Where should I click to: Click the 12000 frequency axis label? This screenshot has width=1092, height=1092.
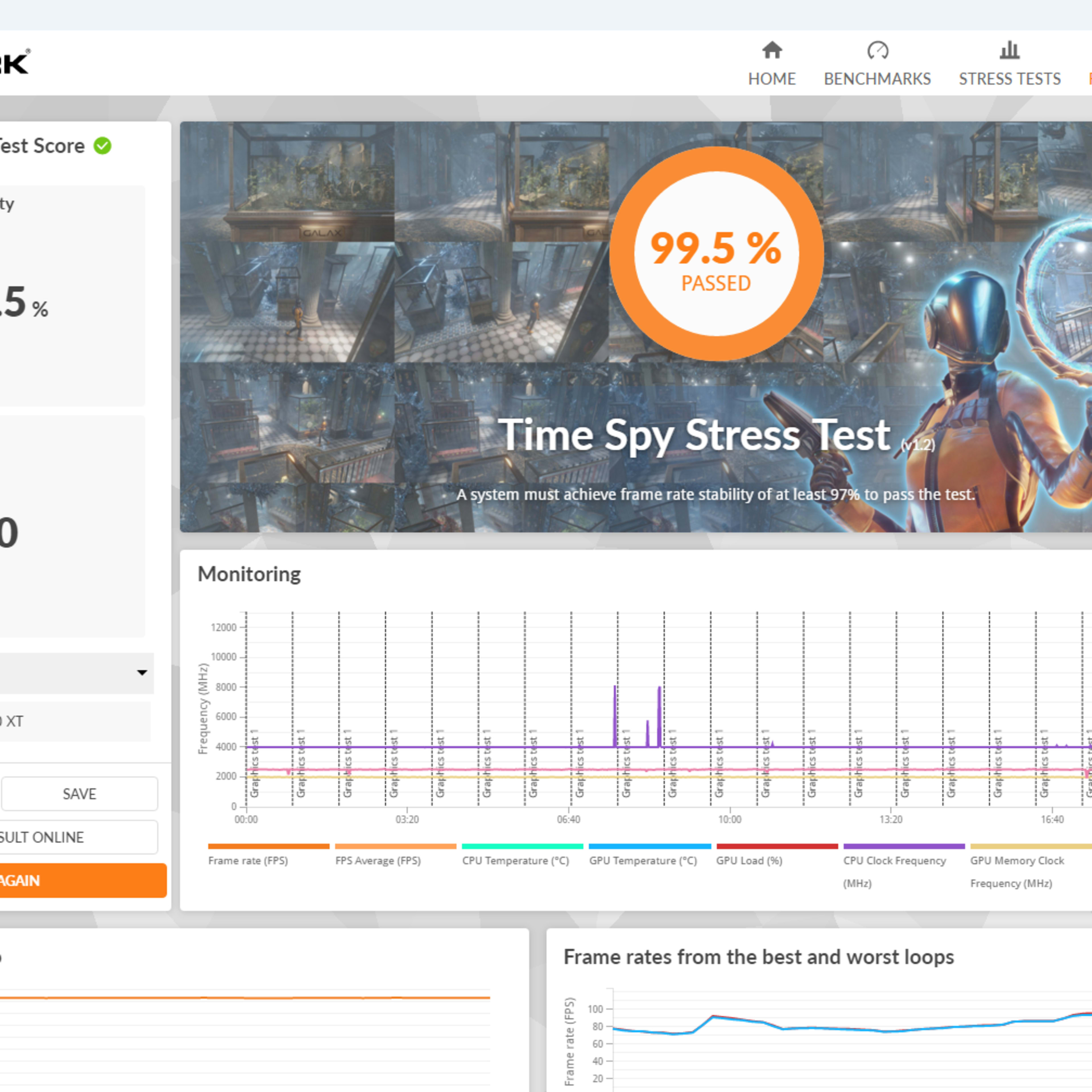223,627
